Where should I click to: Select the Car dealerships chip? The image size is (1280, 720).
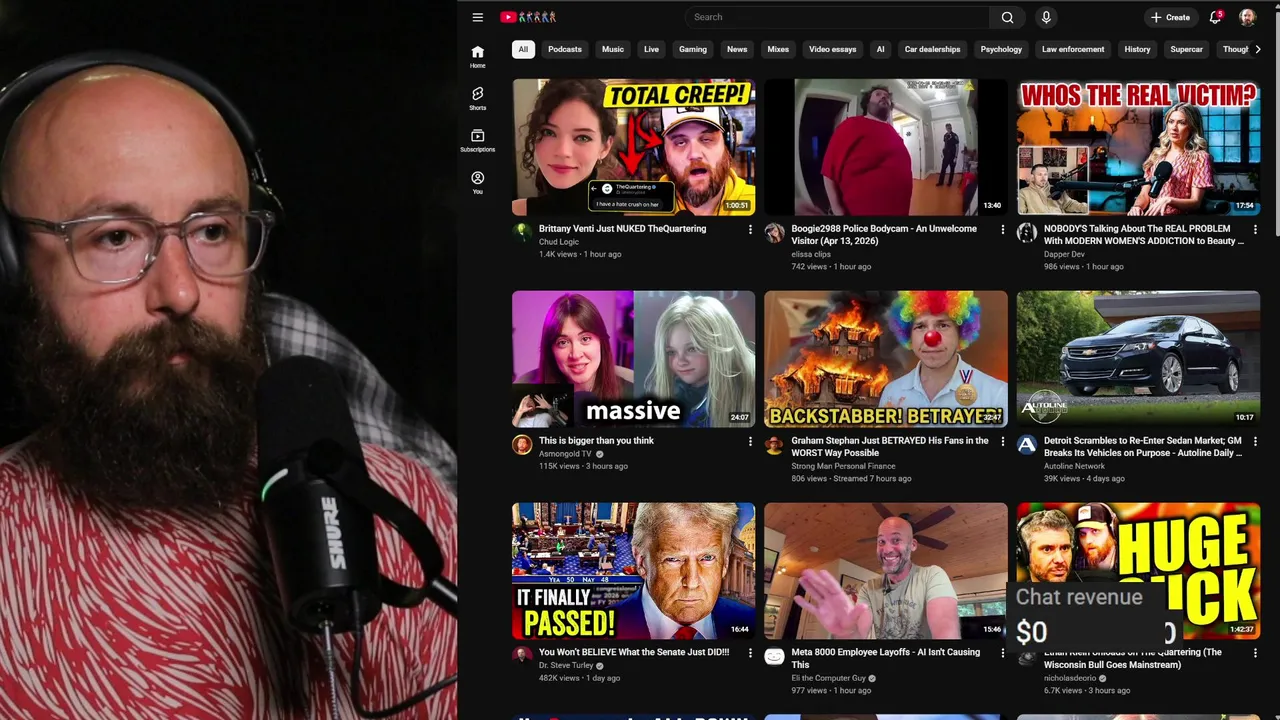pyautogui.click(x=932, y=49)
